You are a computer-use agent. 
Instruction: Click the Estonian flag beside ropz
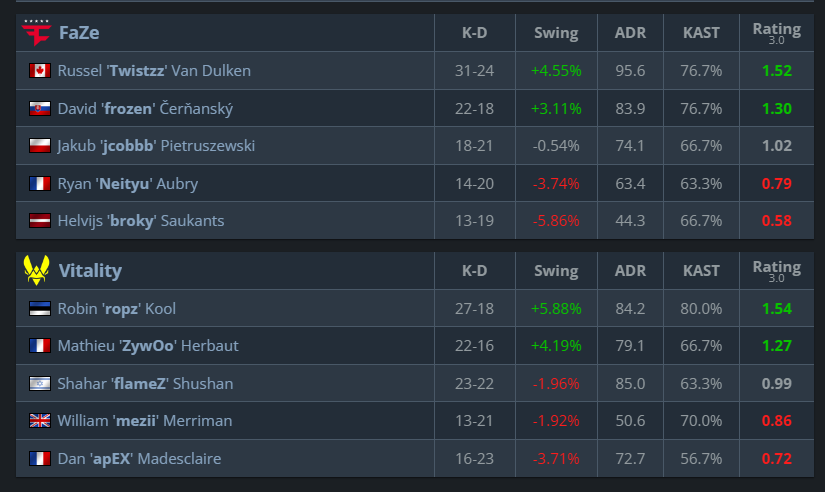click(40, 308)
